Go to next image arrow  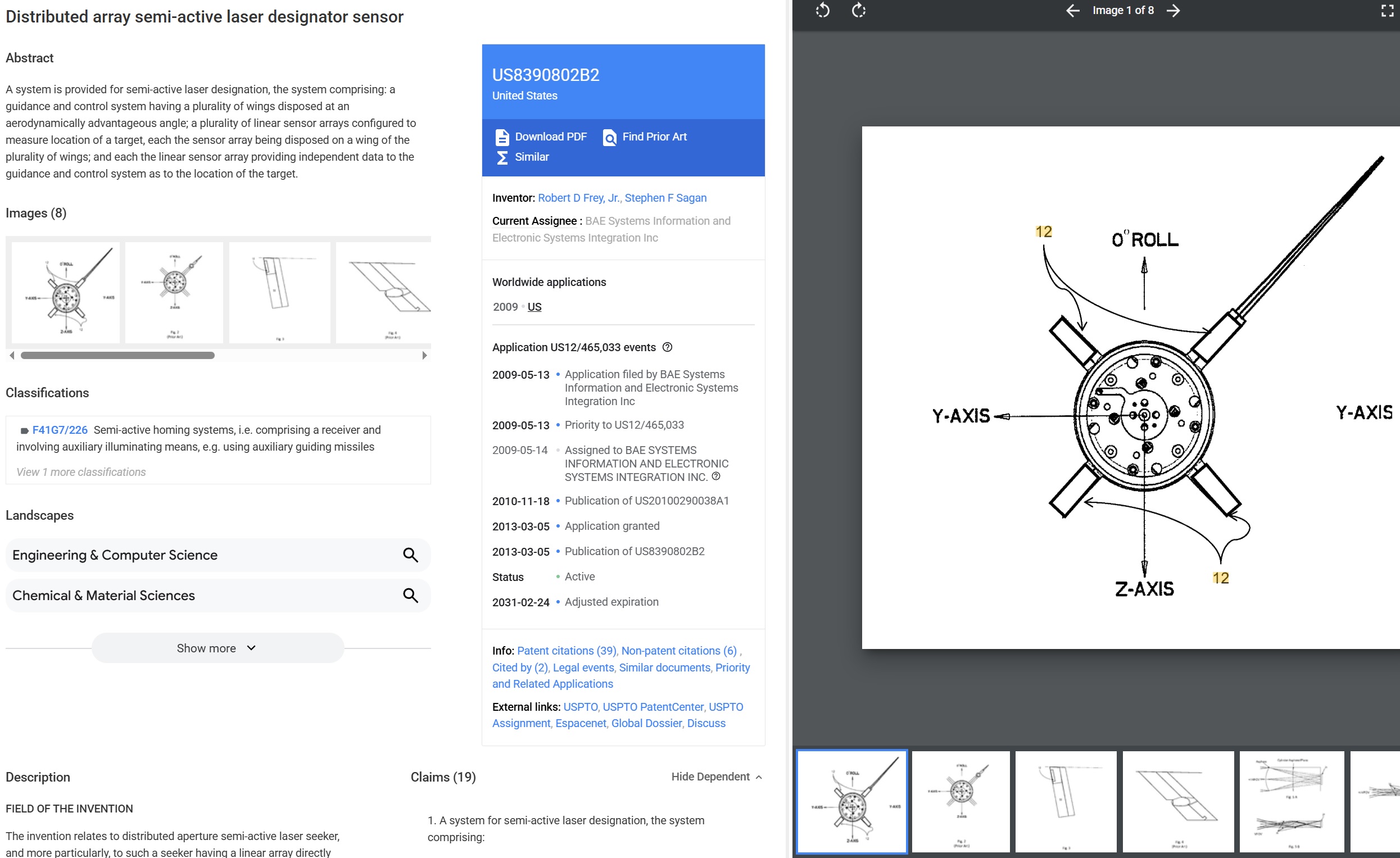[1174, 10]
